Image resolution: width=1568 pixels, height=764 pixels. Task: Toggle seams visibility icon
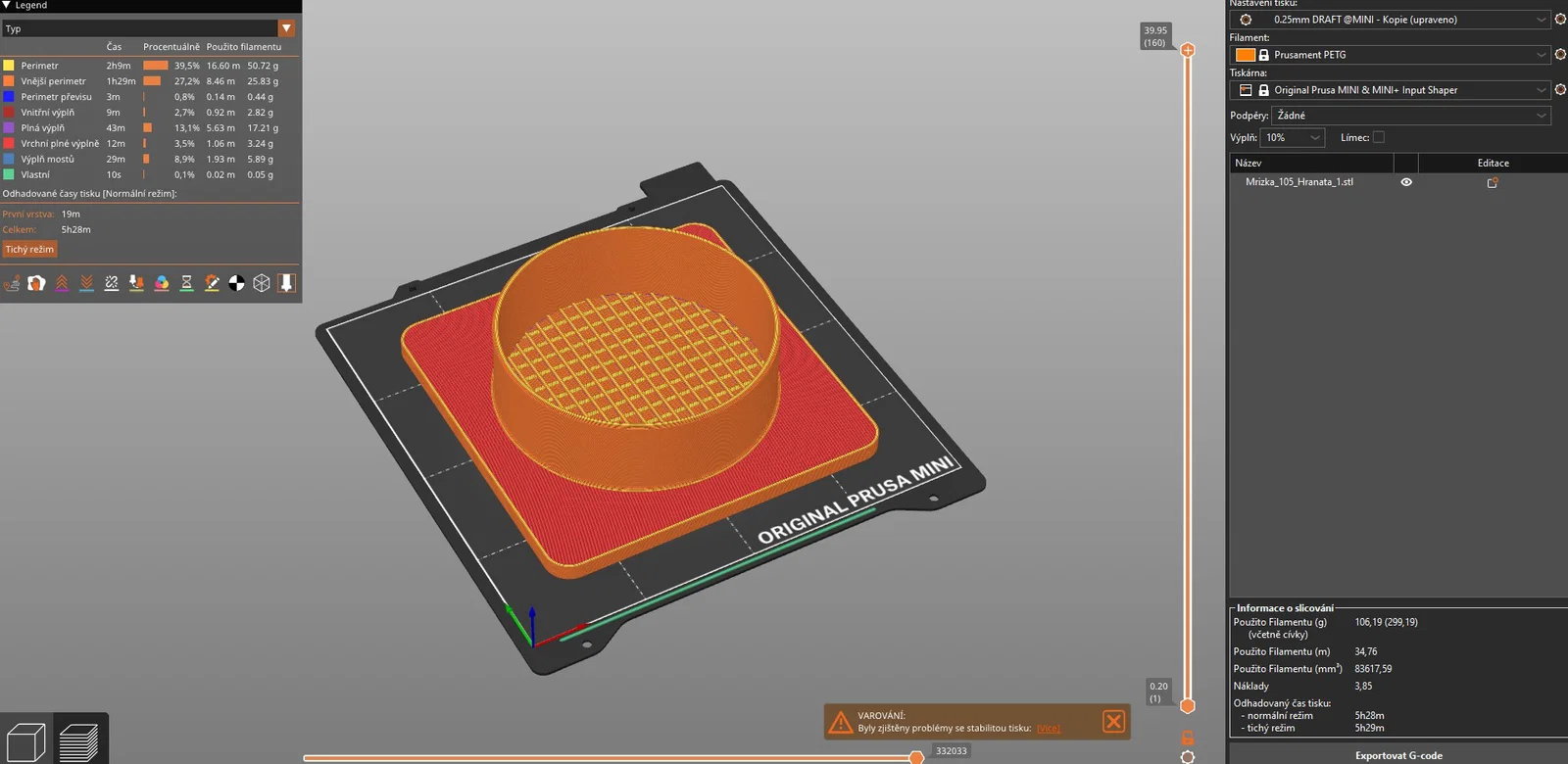click(x=112, y=283)
